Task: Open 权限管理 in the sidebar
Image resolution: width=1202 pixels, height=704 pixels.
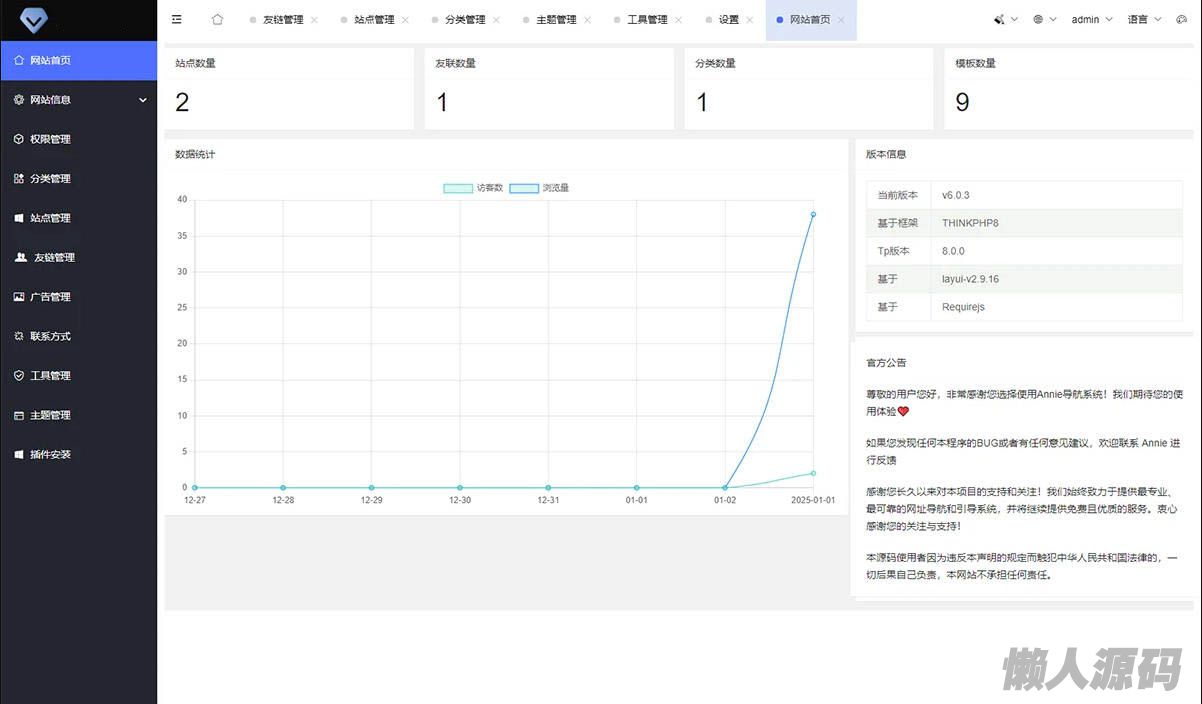Action: 50,139
